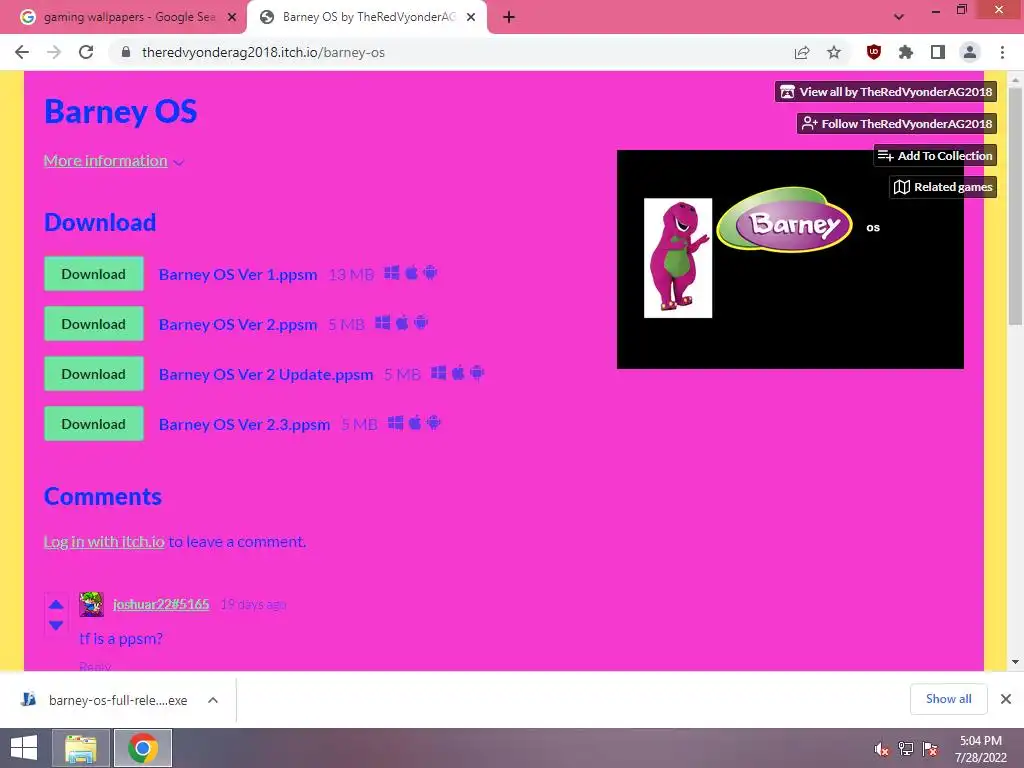Screen dimensions: 1024x768
Task: Click the Chrome taskbar icon
Action: (142, 748)
